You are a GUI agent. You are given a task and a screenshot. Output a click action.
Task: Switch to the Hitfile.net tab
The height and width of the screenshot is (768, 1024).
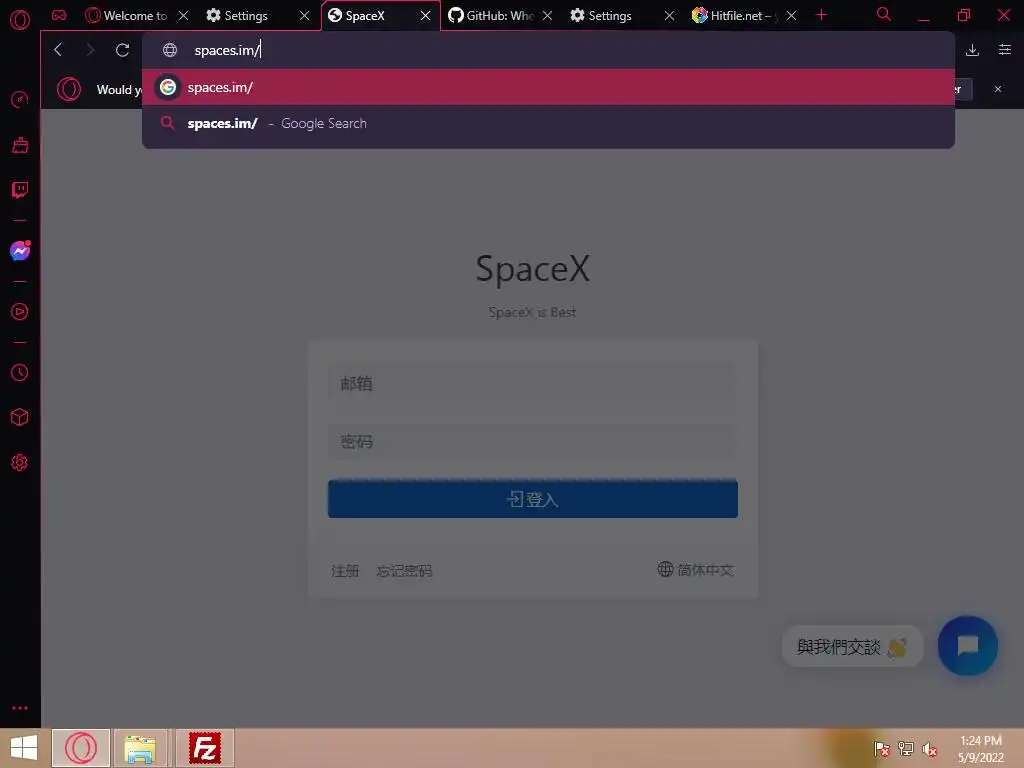735,16
